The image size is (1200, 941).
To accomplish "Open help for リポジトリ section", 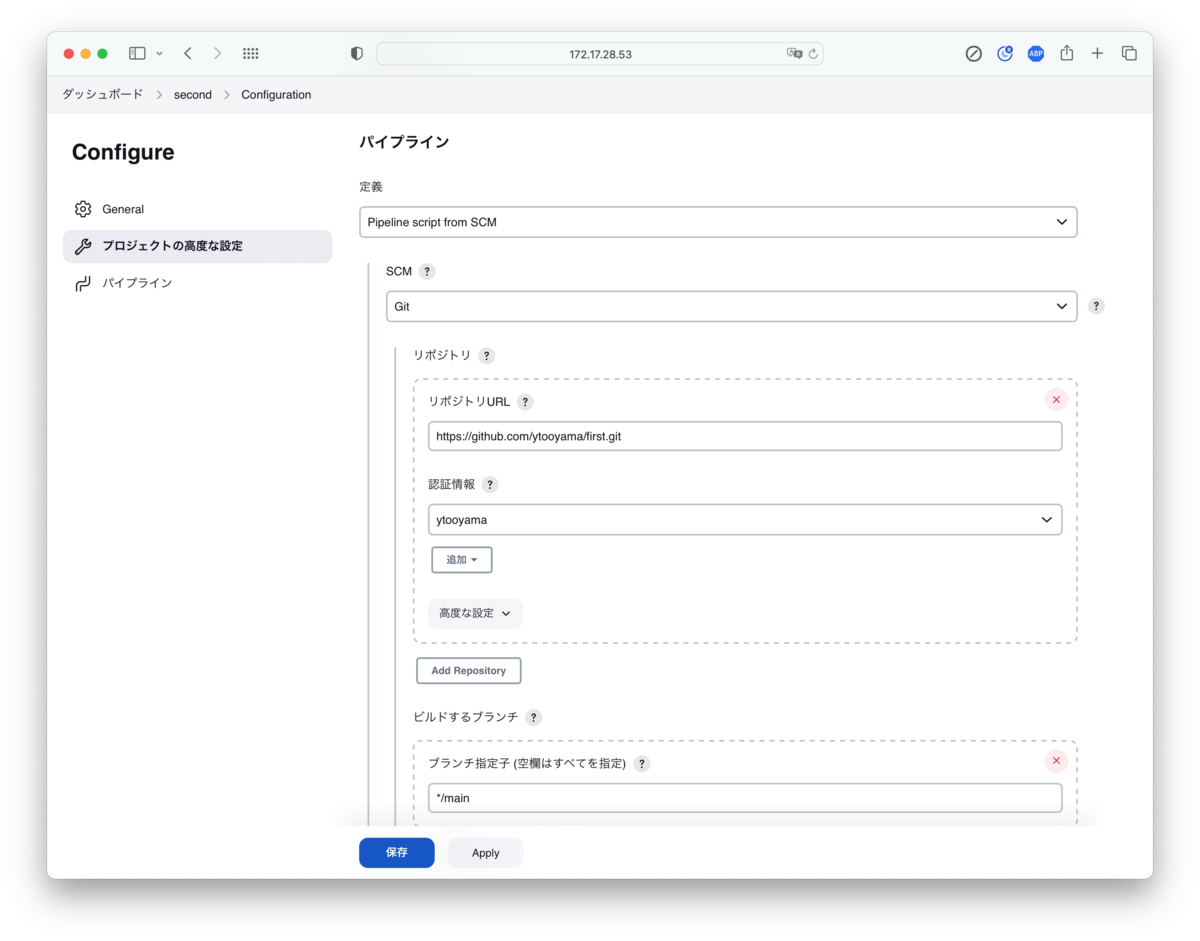I will coord(487,356).
